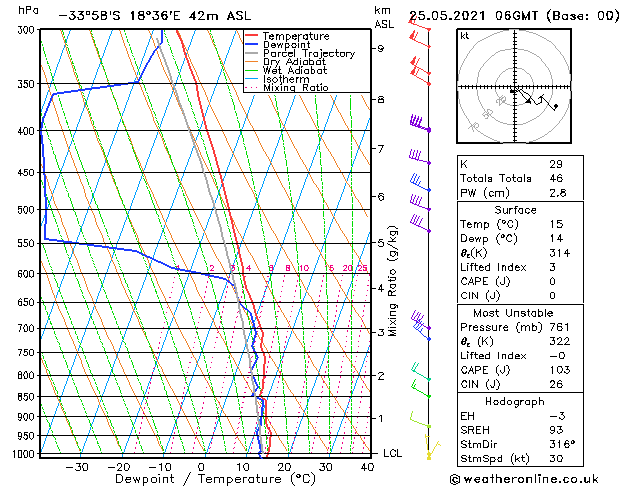Click the 1 km altitude label
This screenshot has width=629, height=486.
coord(380,418)
